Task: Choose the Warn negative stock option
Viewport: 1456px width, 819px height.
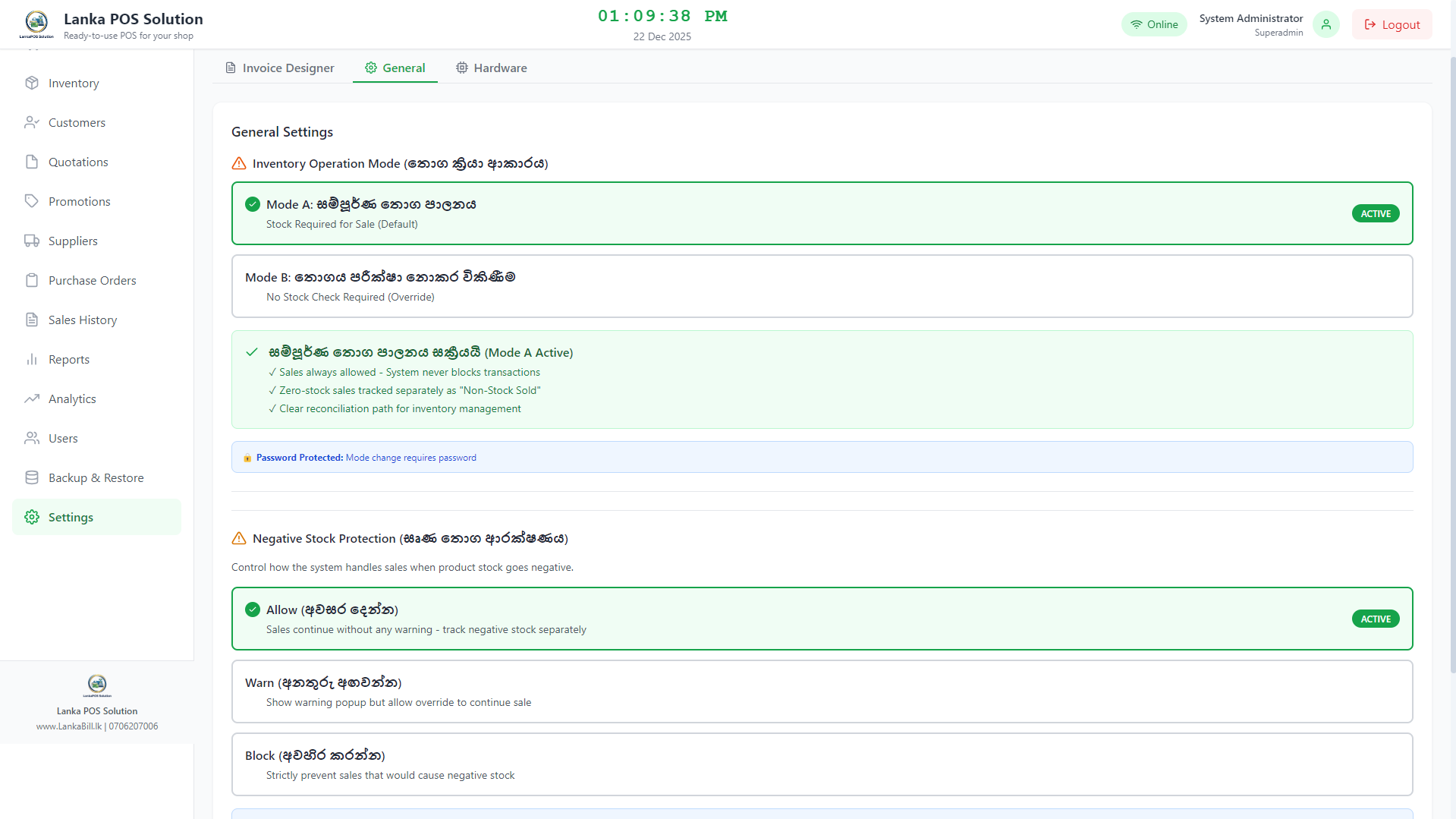Action: (822, 691)
